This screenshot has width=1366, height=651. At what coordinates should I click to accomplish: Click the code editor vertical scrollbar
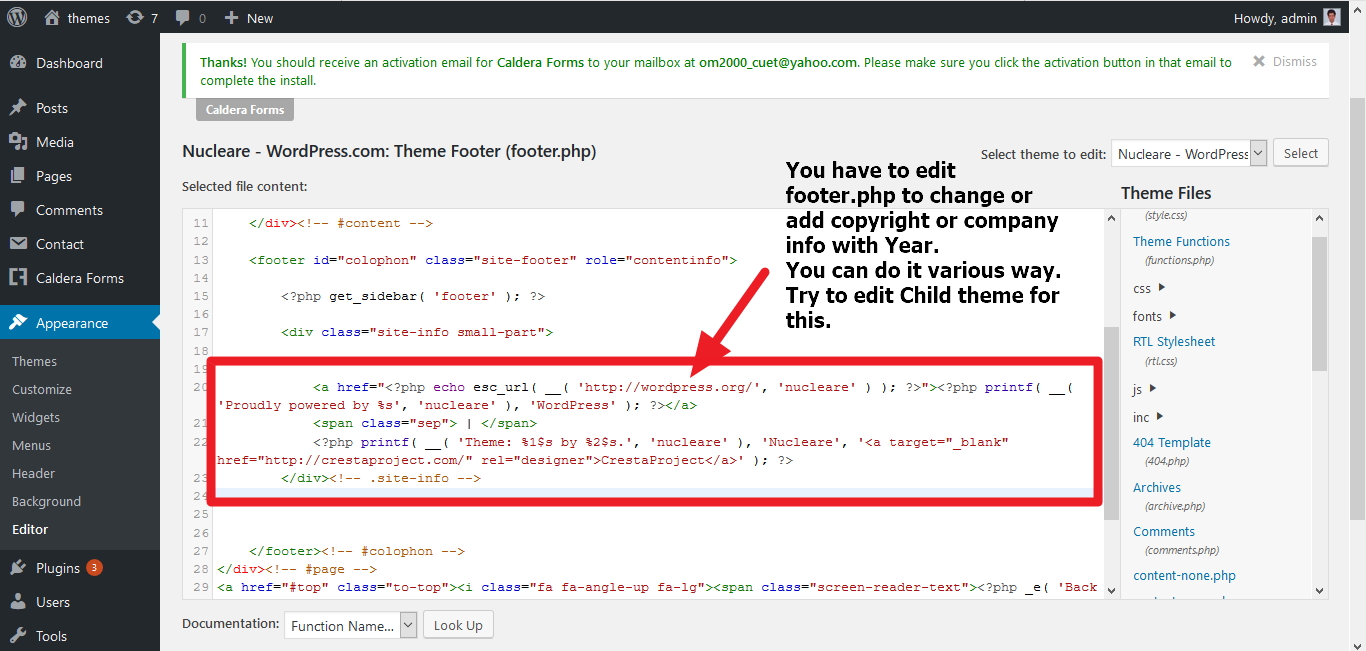click(1111, 420)
